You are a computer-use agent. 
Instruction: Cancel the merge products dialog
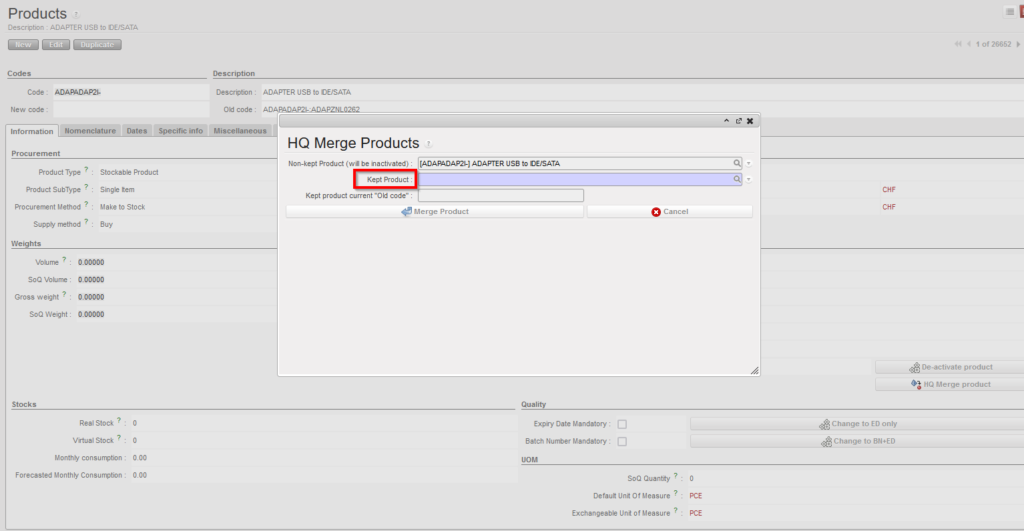coord(669,212)
